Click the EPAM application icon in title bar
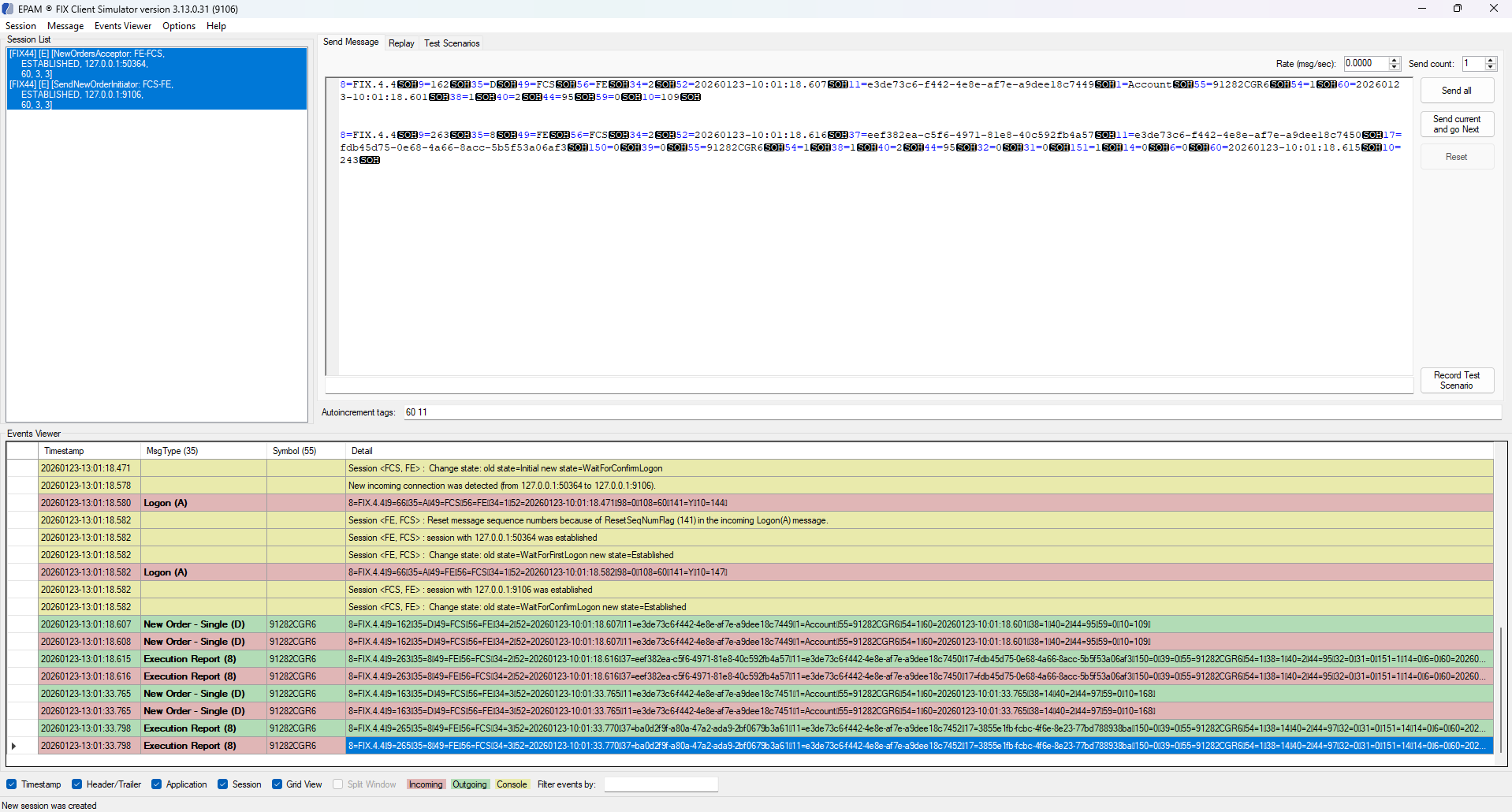 tap(8, 9)
